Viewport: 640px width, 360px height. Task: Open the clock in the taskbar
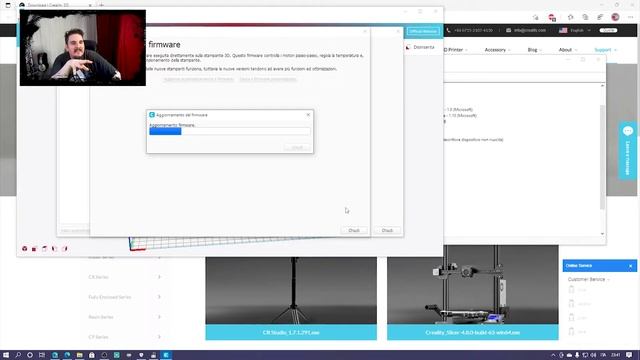point(616,355)
